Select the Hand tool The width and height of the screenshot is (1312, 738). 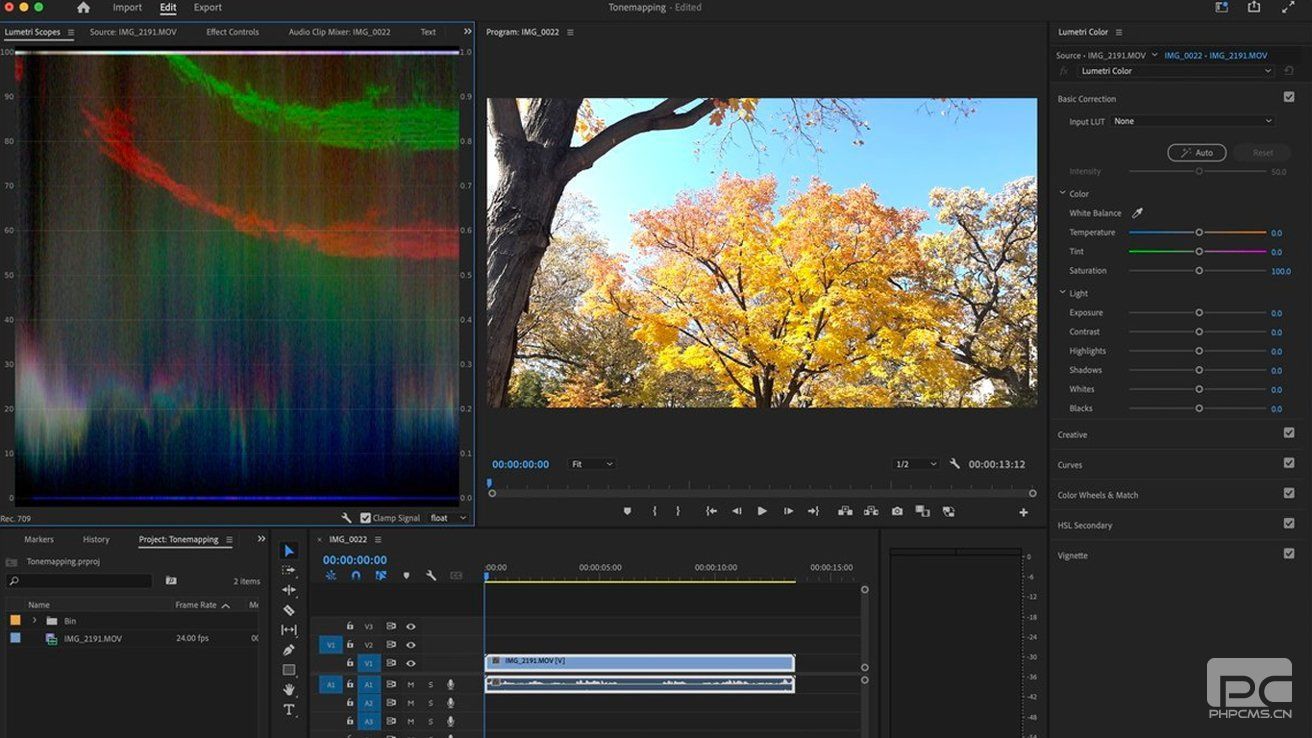289,690
